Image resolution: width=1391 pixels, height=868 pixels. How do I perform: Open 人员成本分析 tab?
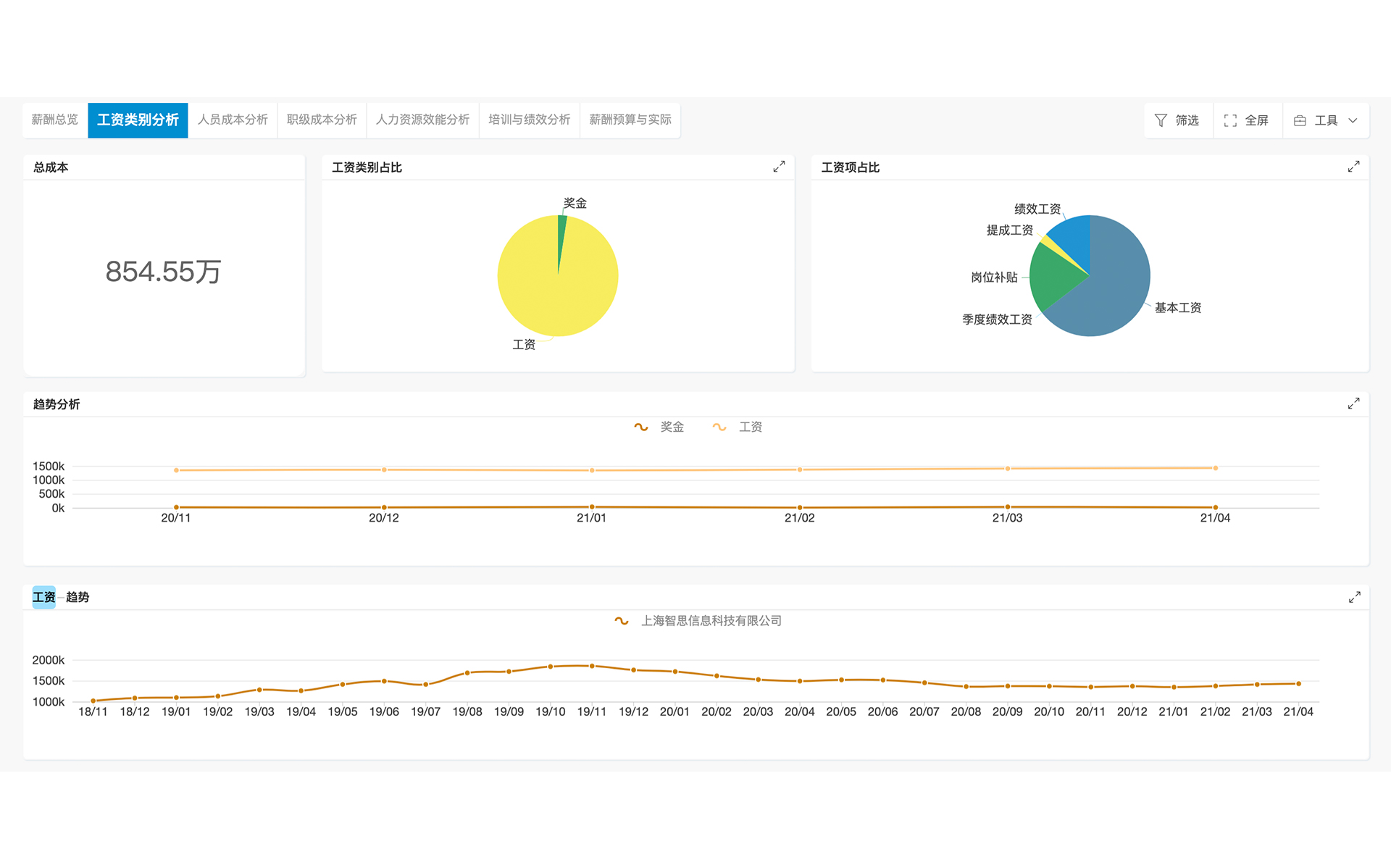(233, 120)
